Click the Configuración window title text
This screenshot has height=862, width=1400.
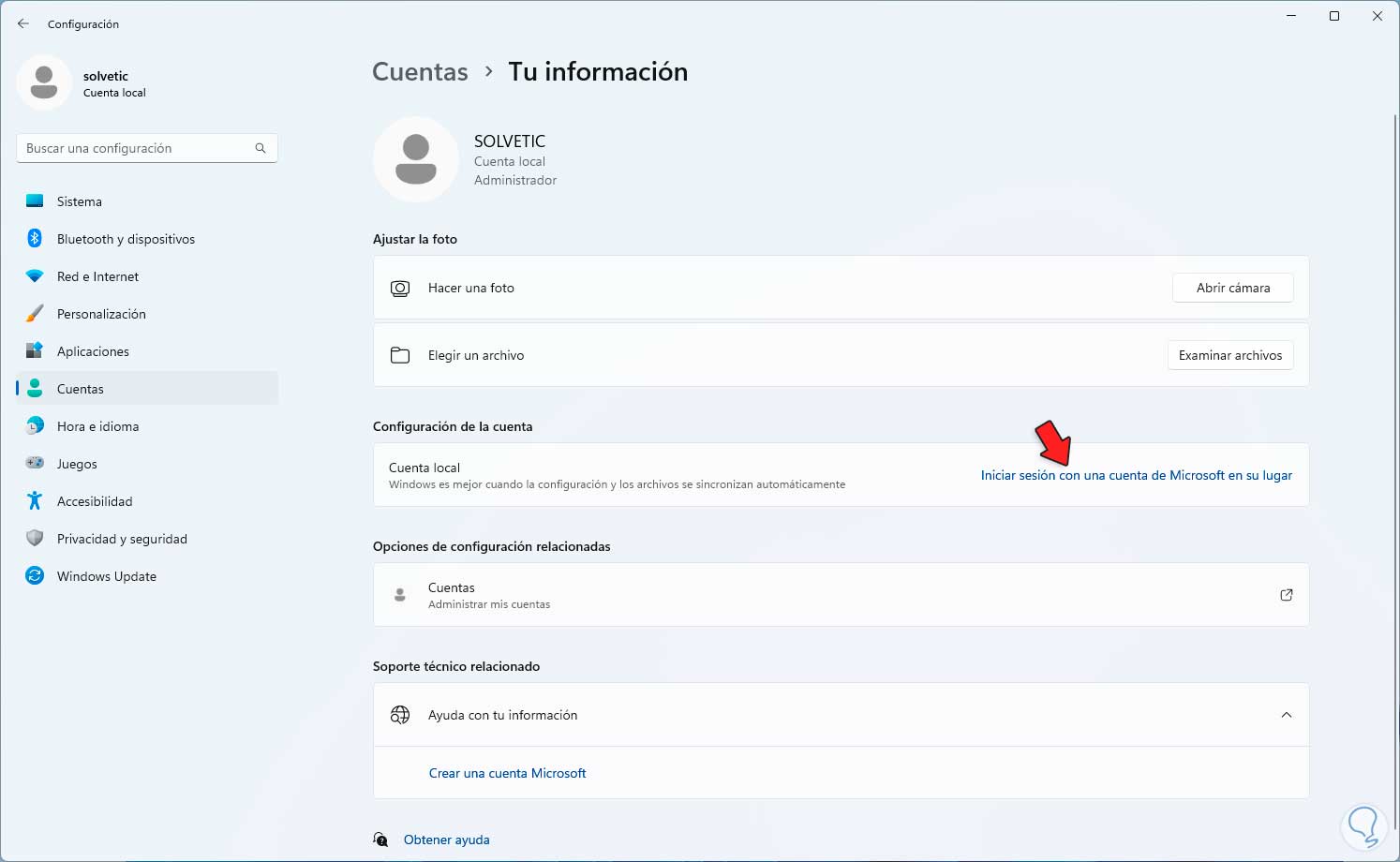coord(83,24)
